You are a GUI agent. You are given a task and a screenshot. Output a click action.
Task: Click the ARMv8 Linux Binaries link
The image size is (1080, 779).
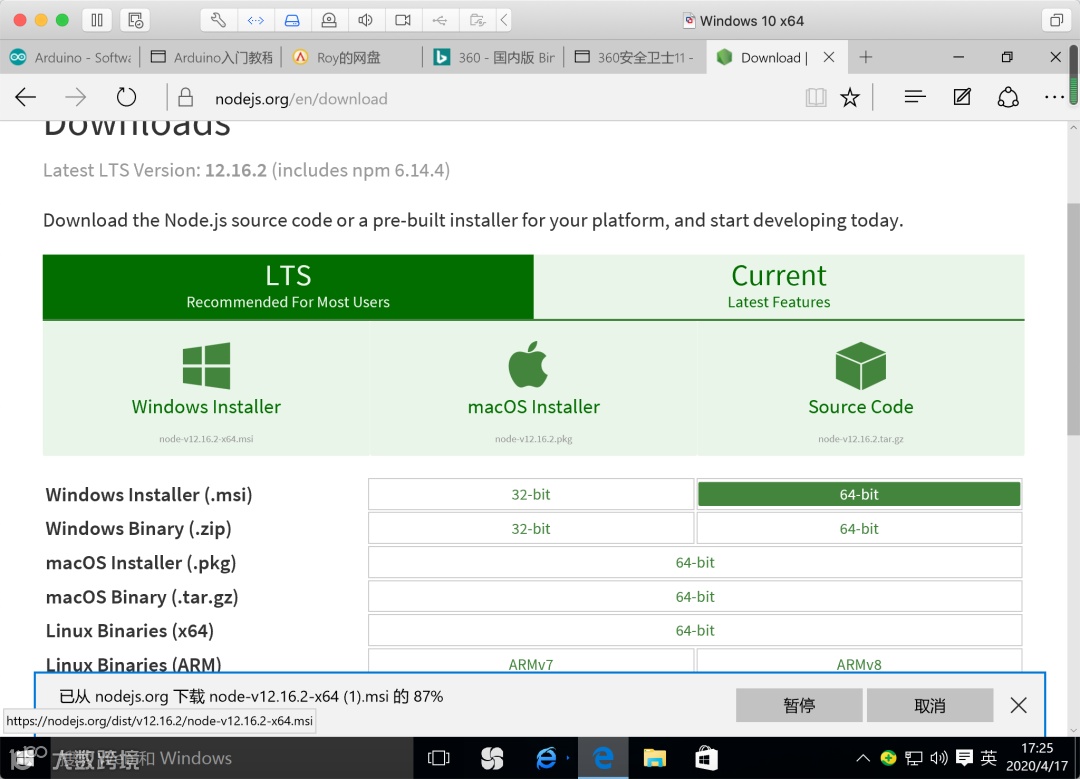[x=859, y=663]
